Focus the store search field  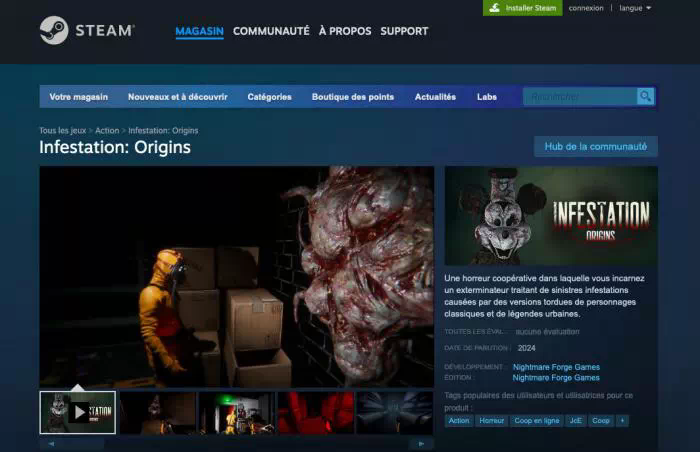[x=580, y=96]
